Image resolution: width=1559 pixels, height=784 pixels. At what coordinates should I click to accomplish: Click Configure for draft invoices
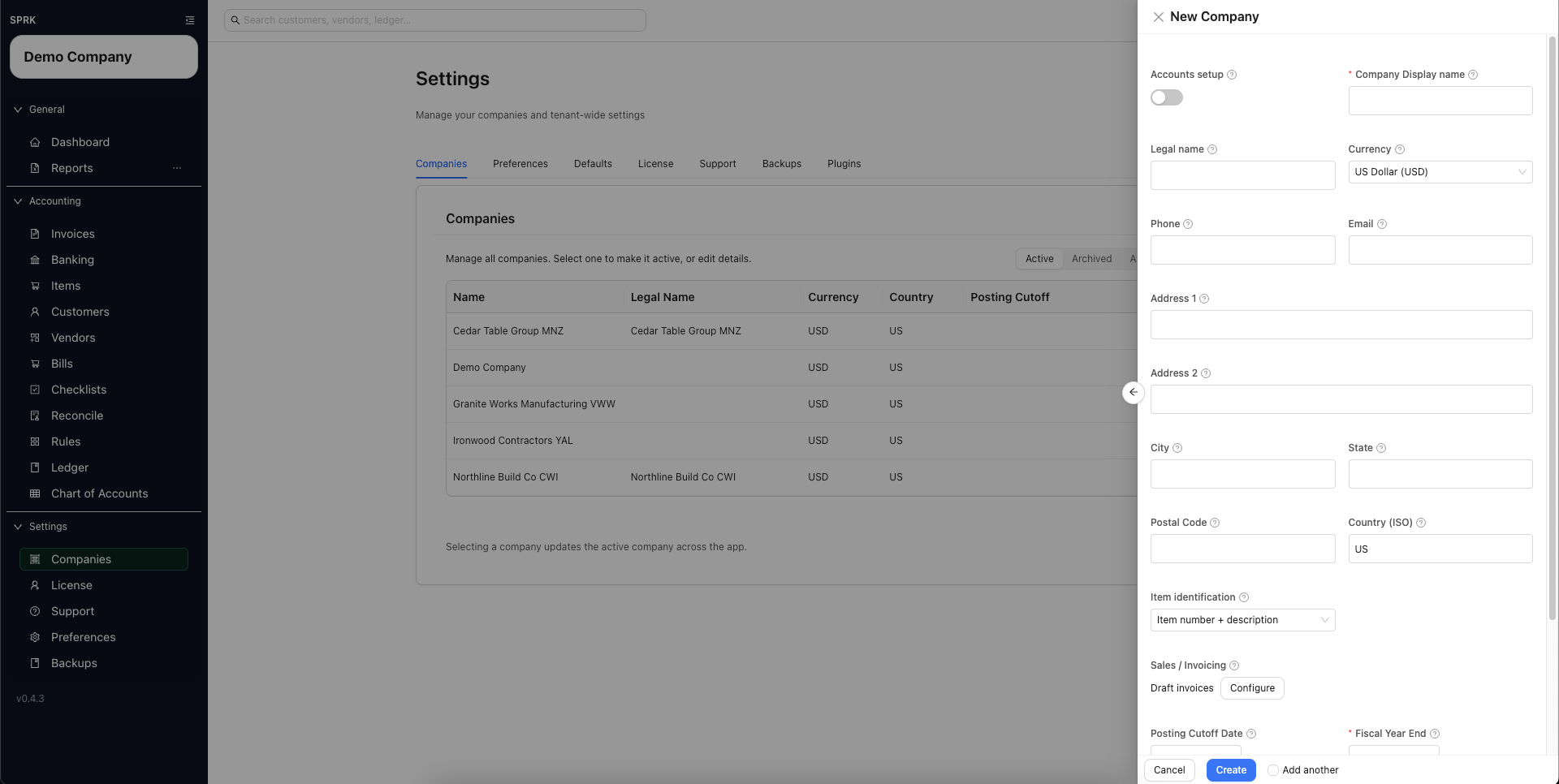(x=1252, y=688)
